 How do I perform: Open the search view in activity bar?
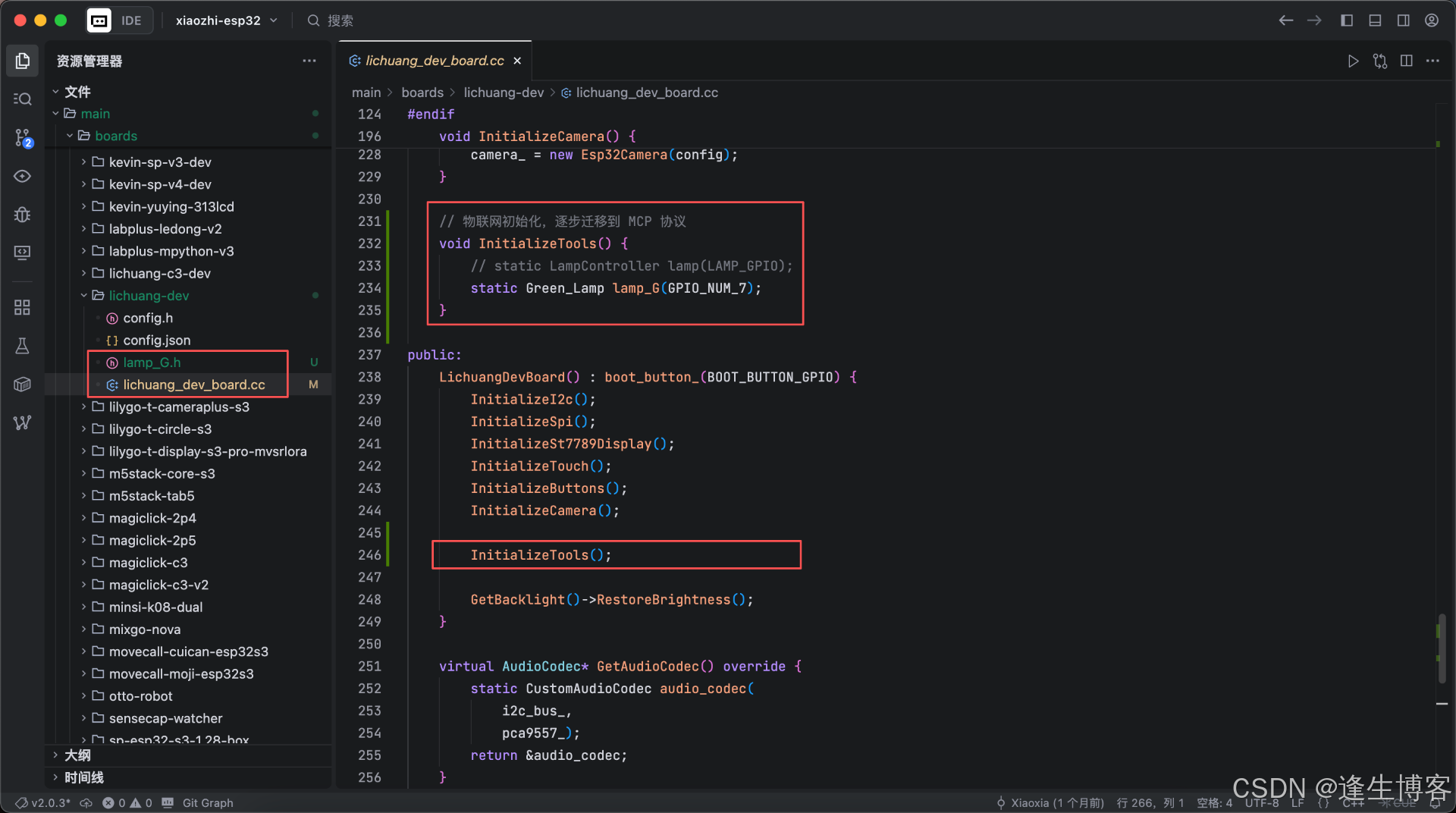pos(23,99)
